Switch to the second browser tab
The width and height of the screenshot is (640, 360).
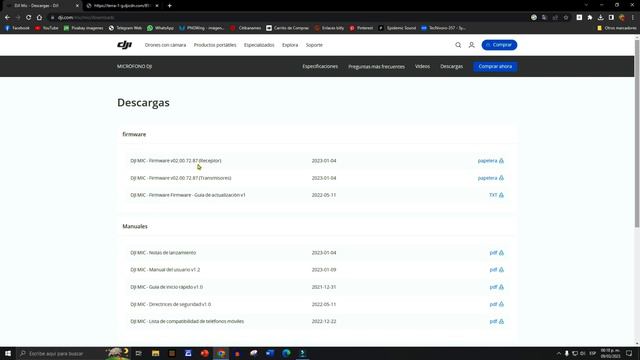(x=122, y=6)
